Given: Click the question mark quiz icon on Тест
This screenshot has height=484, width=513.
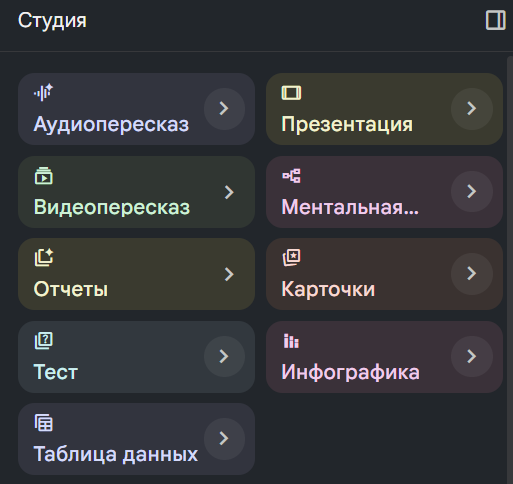Looking at the screenshot, I should (44, 341).
